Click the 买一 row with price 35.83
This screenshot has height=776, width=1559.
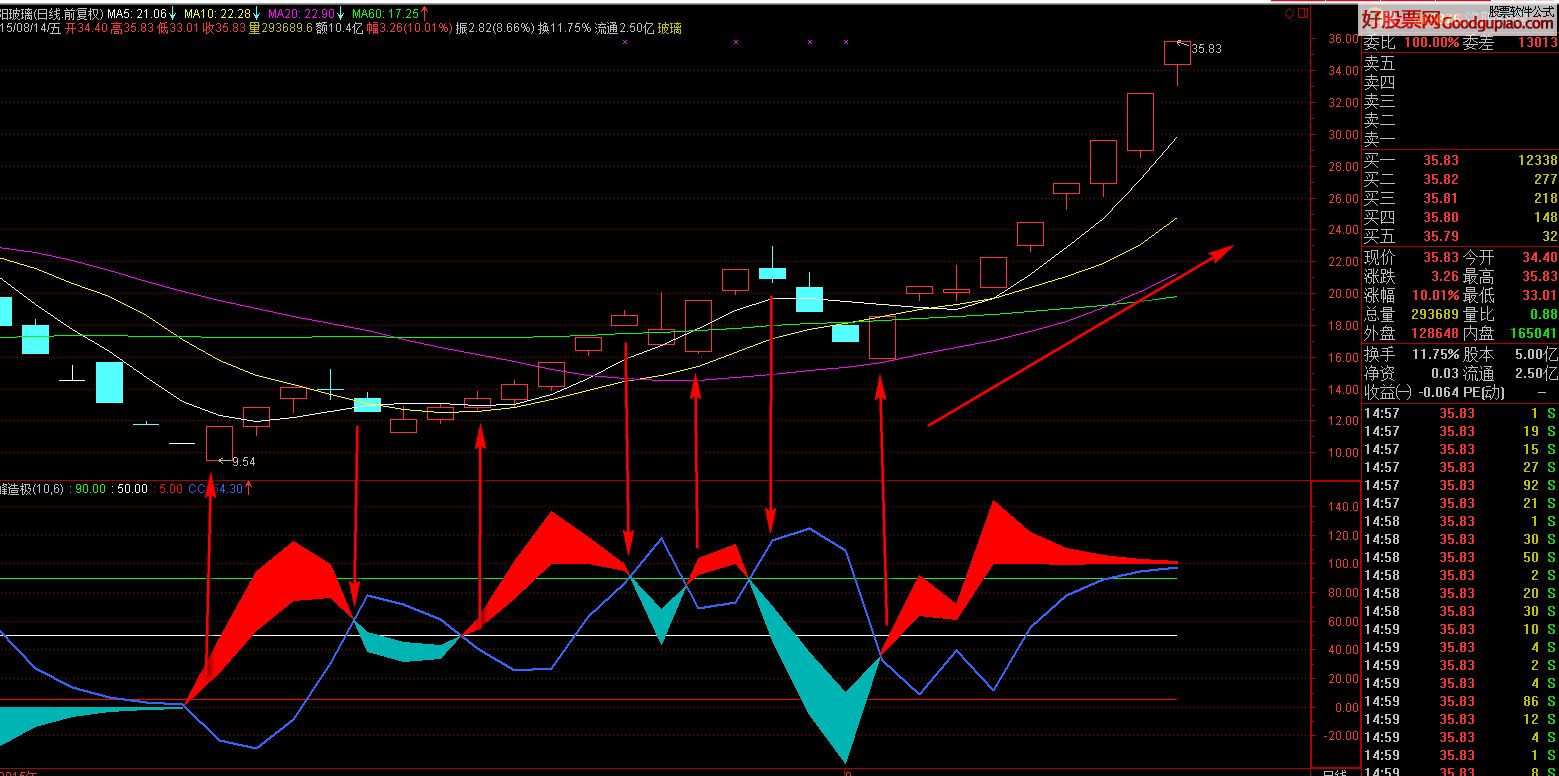click(1461, 161)
